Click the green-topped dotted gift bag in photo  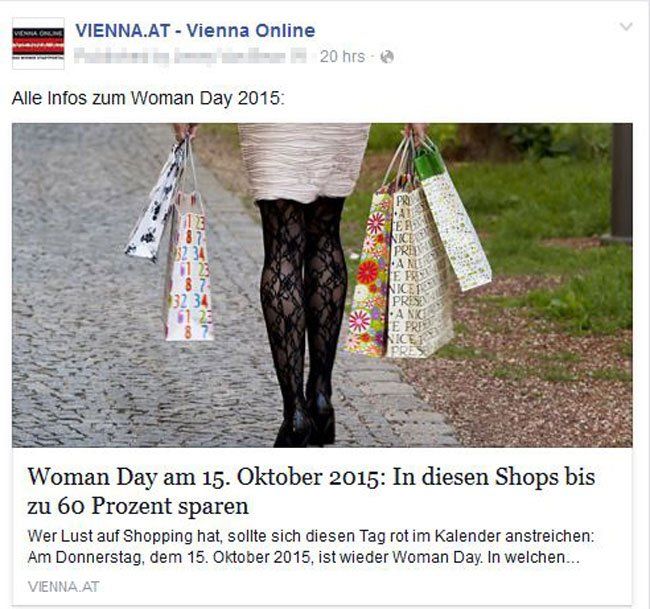(452, 220)
